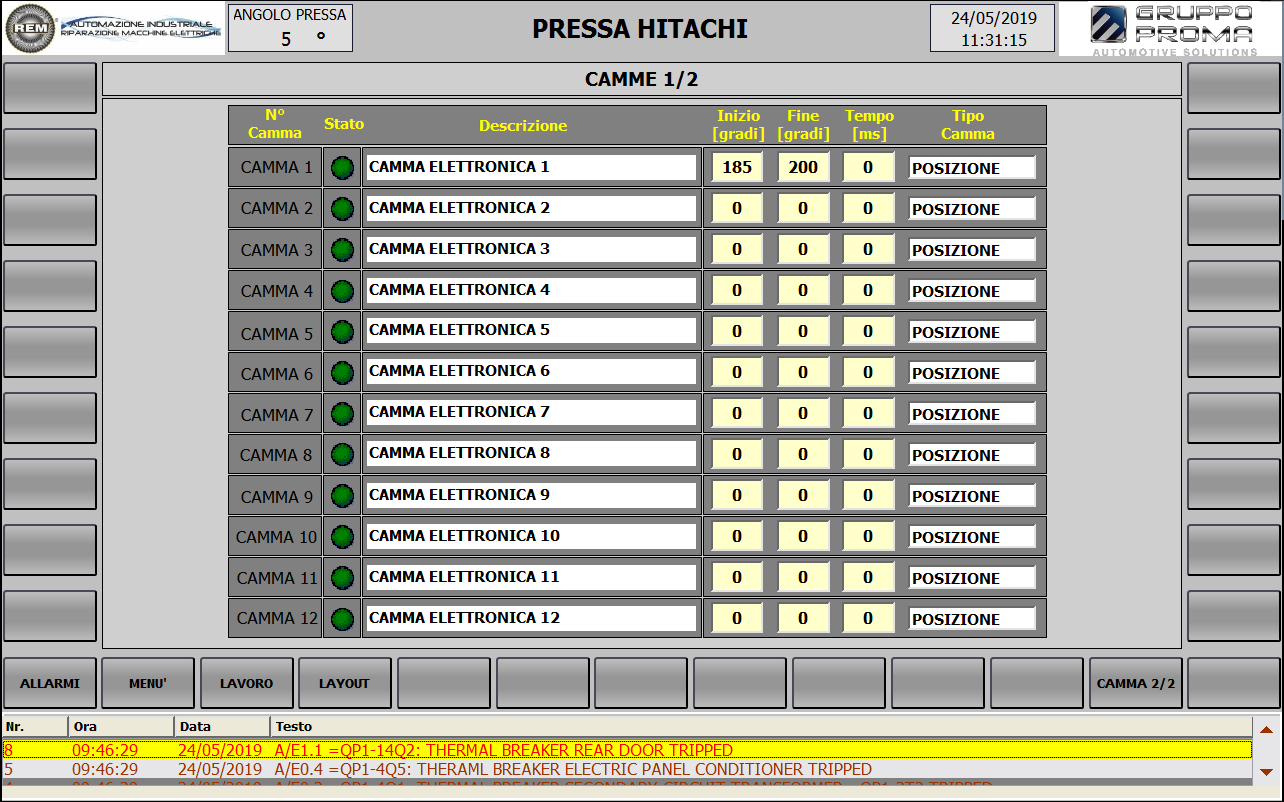1284x802 pixels.
Task: Click the CAMMA 7 status indicator light
Action: click(x=343, y=414)
